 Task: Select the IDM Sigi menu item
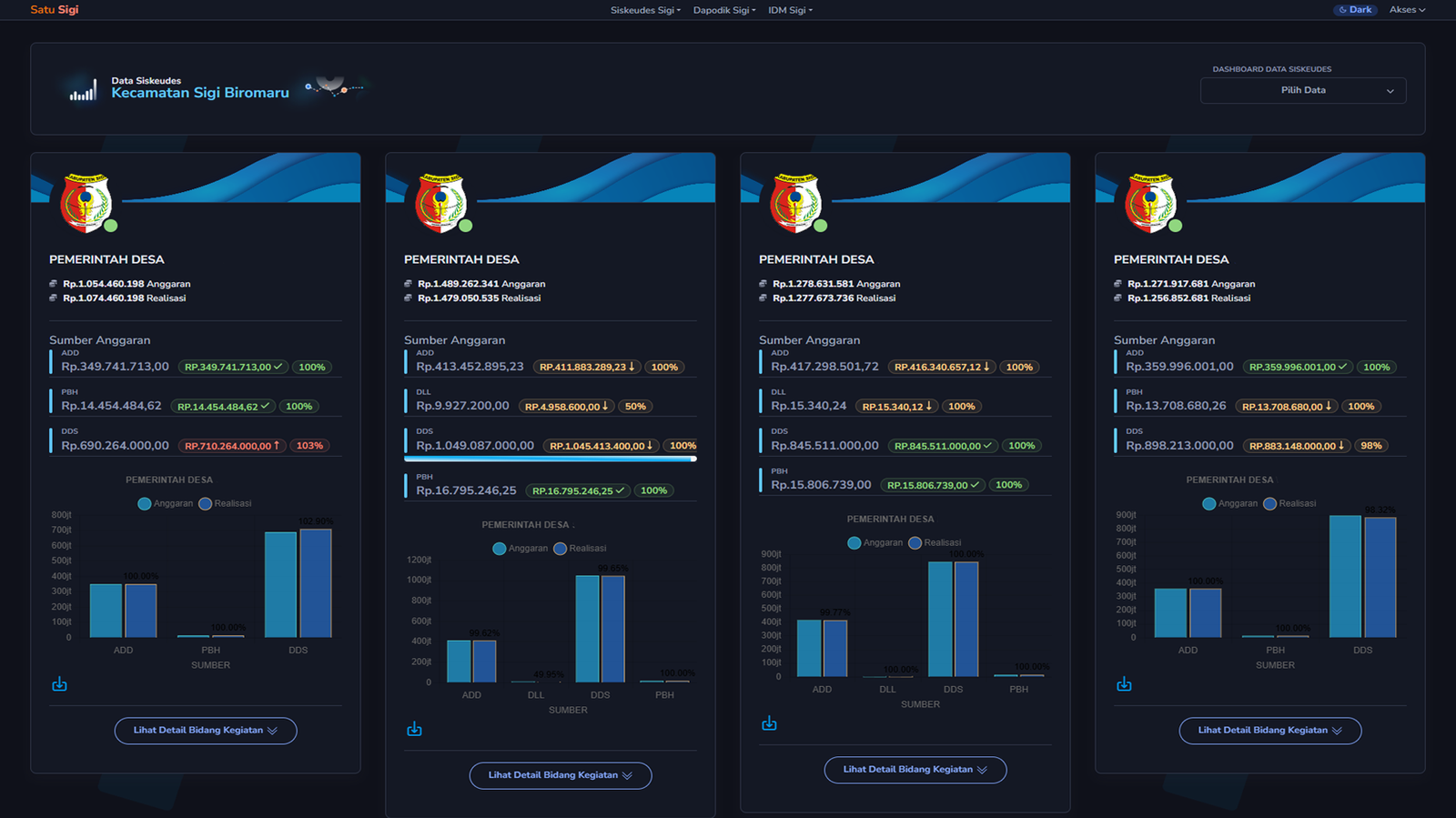coord(790,10)
